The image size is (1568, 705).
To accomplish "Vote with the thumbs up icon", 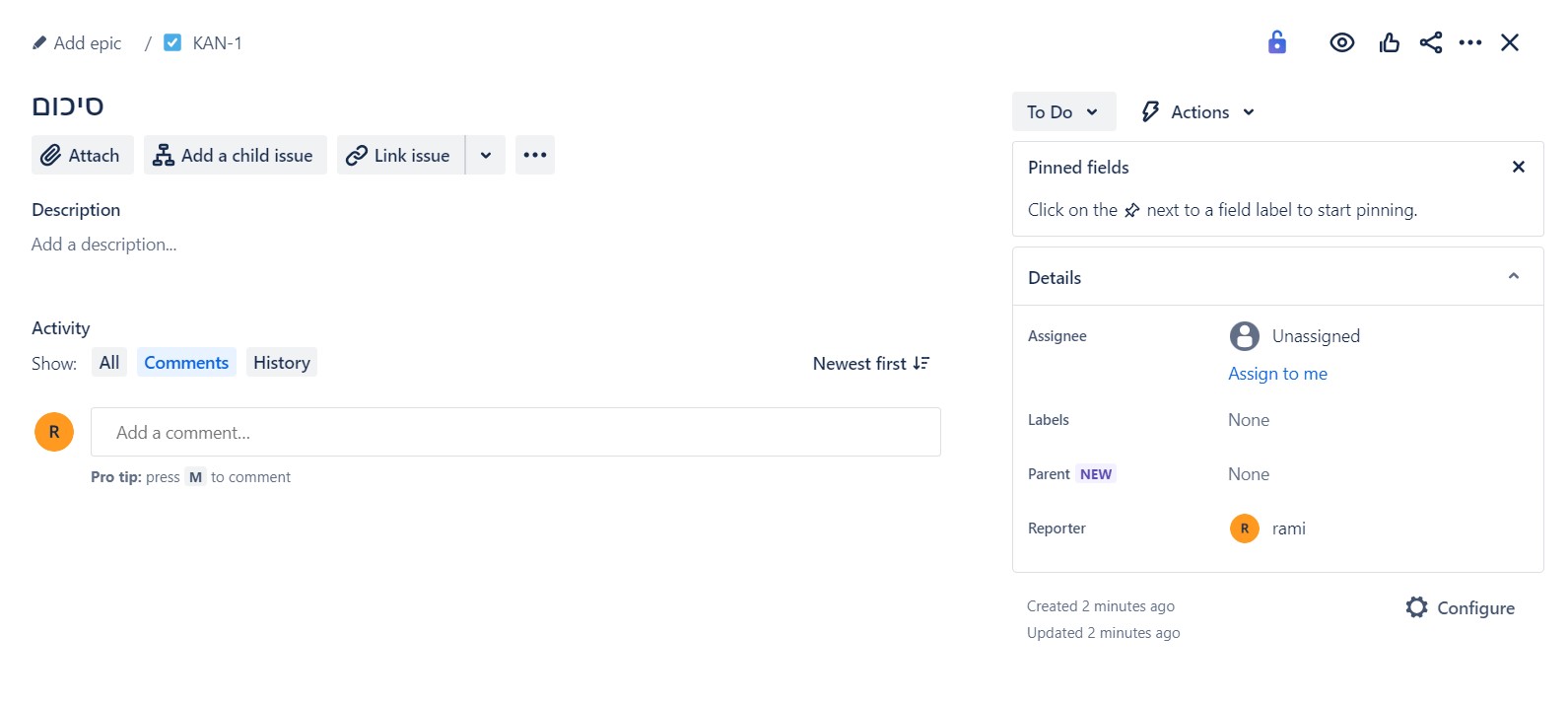I will (x=1389, y=42).
